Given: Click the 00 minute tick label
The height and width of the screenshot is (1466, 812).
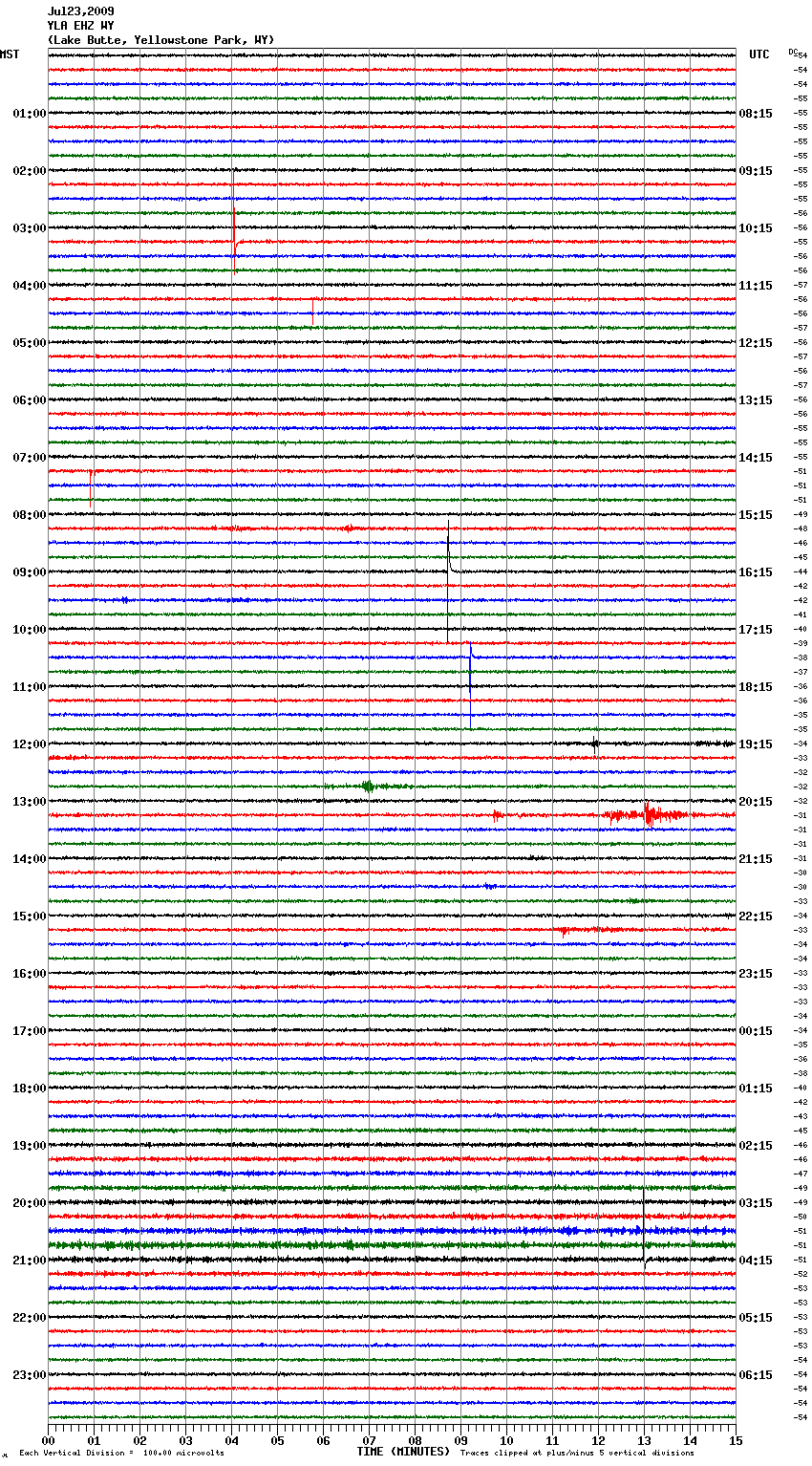Looking at the screenshot, I should coord(49,1440).
